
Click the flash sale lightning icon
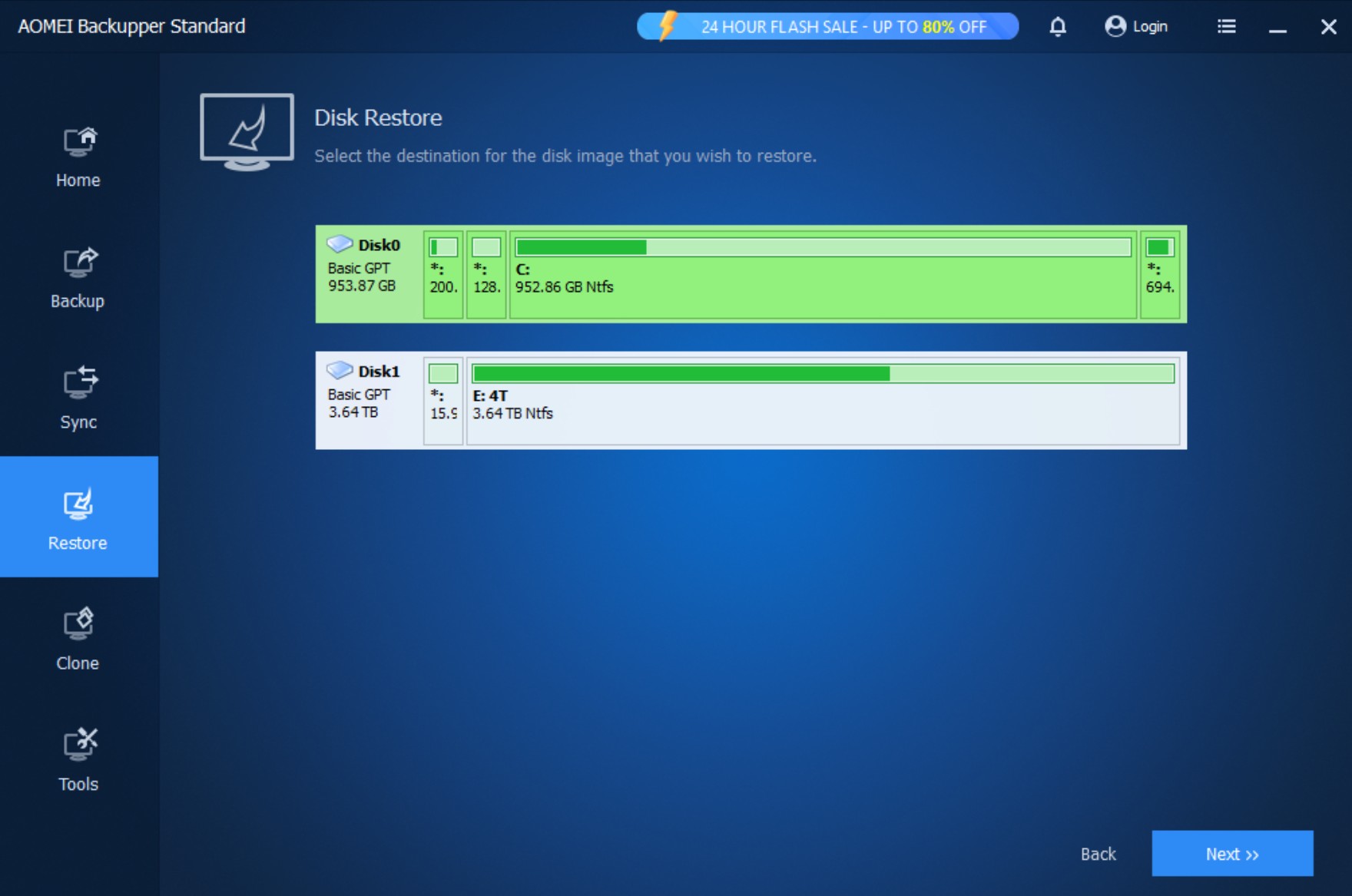(x=667, y=25)
